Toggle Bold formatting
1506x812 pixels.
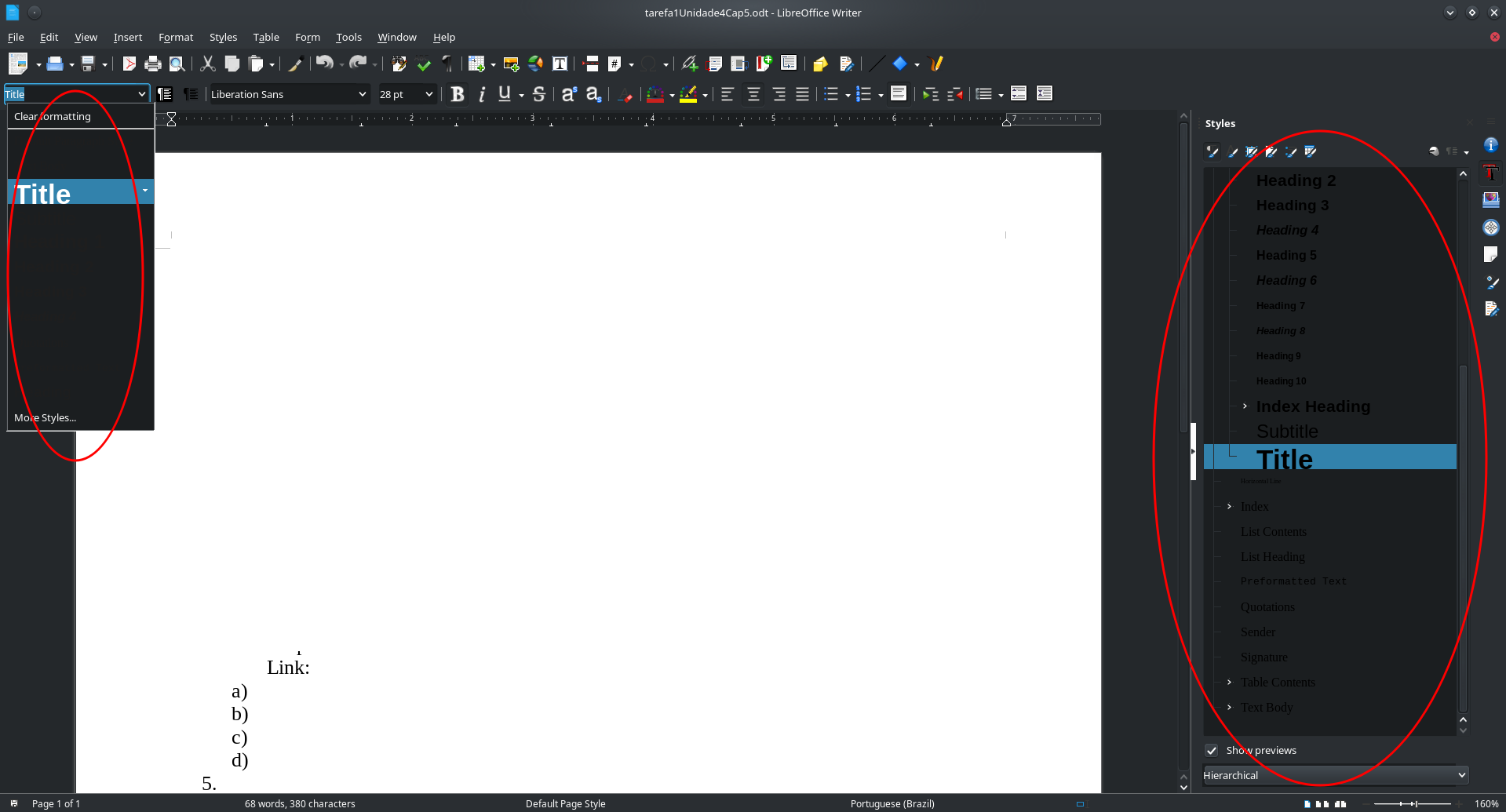(x=458, y=94)
